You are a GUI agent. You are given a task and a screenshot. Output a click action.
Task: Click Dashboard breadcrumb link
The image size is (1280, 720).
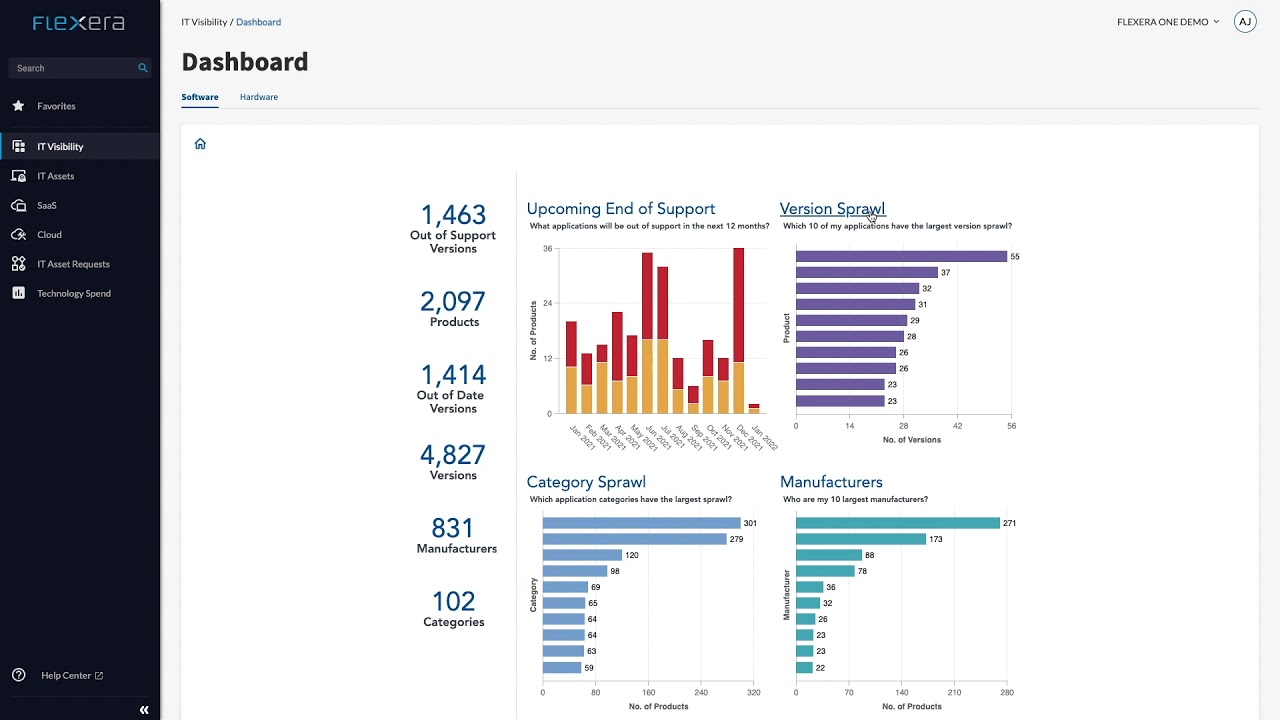[x=258, y=22]
